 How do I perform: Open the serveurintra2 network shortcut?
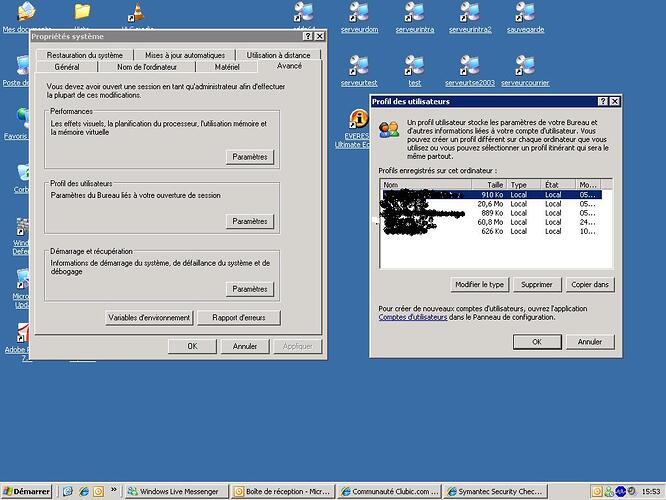470,14
